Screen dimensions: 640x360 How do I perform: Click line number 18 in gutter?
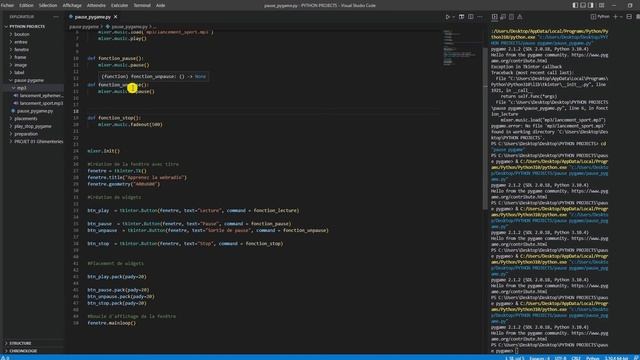click(x=76, y=111)
